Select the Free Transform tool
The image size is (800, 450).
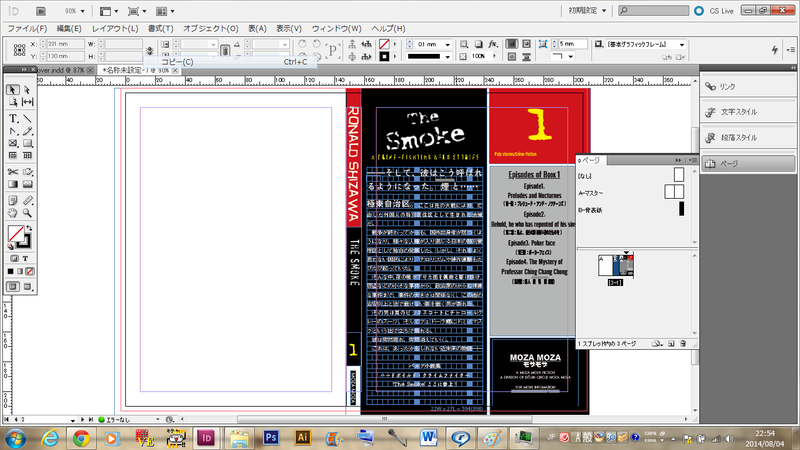click(28, 172)
